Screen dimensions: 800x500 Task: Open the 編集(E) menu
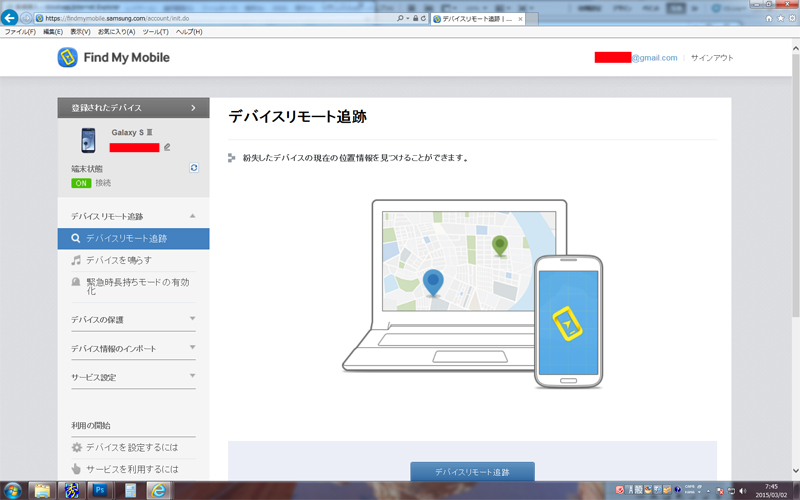(x=53, y=32)
